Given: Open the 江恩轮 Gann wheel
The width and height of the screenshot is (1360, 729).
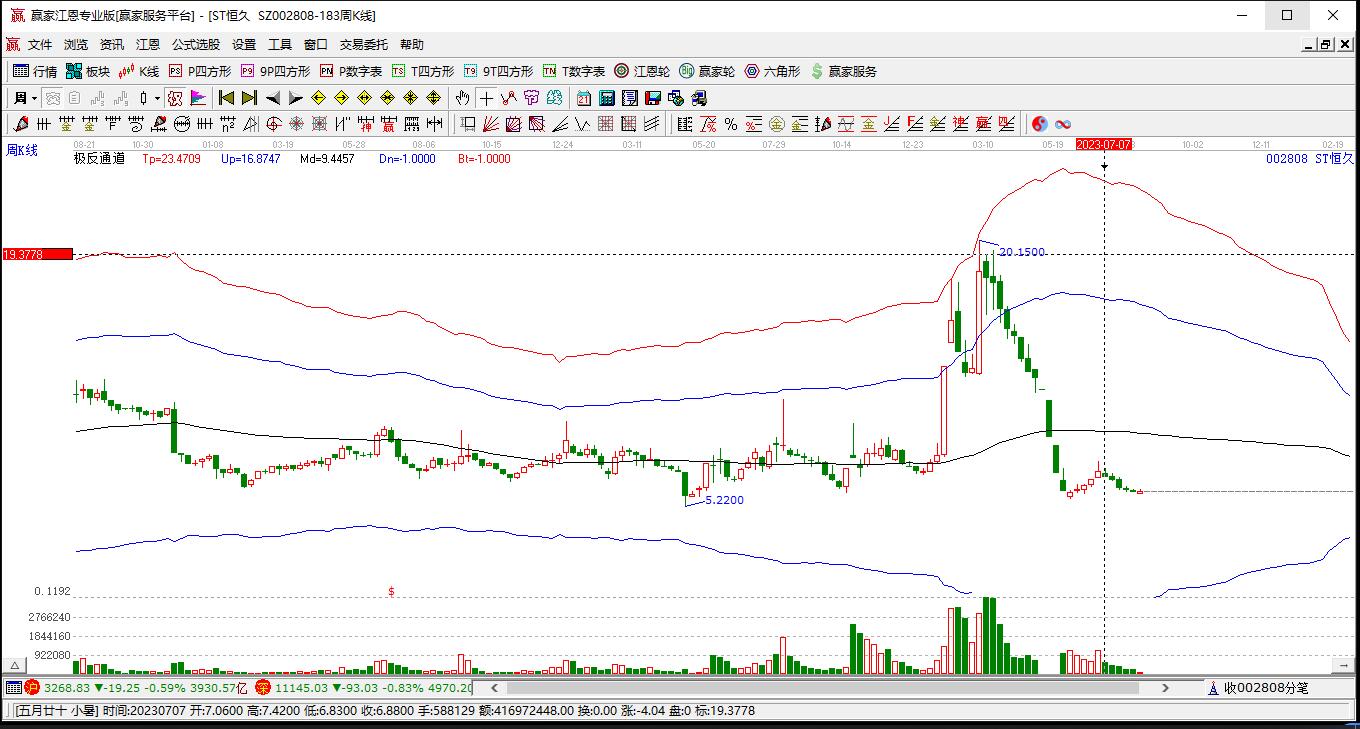Looking at the screenshot, I should point(642,71).
